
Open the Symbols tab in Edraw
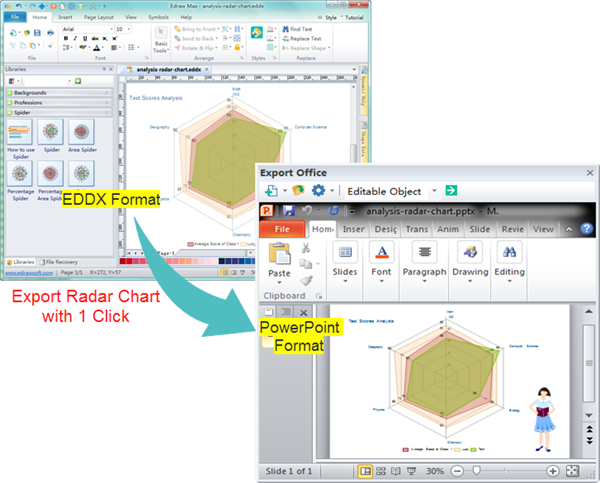(158, 17)
